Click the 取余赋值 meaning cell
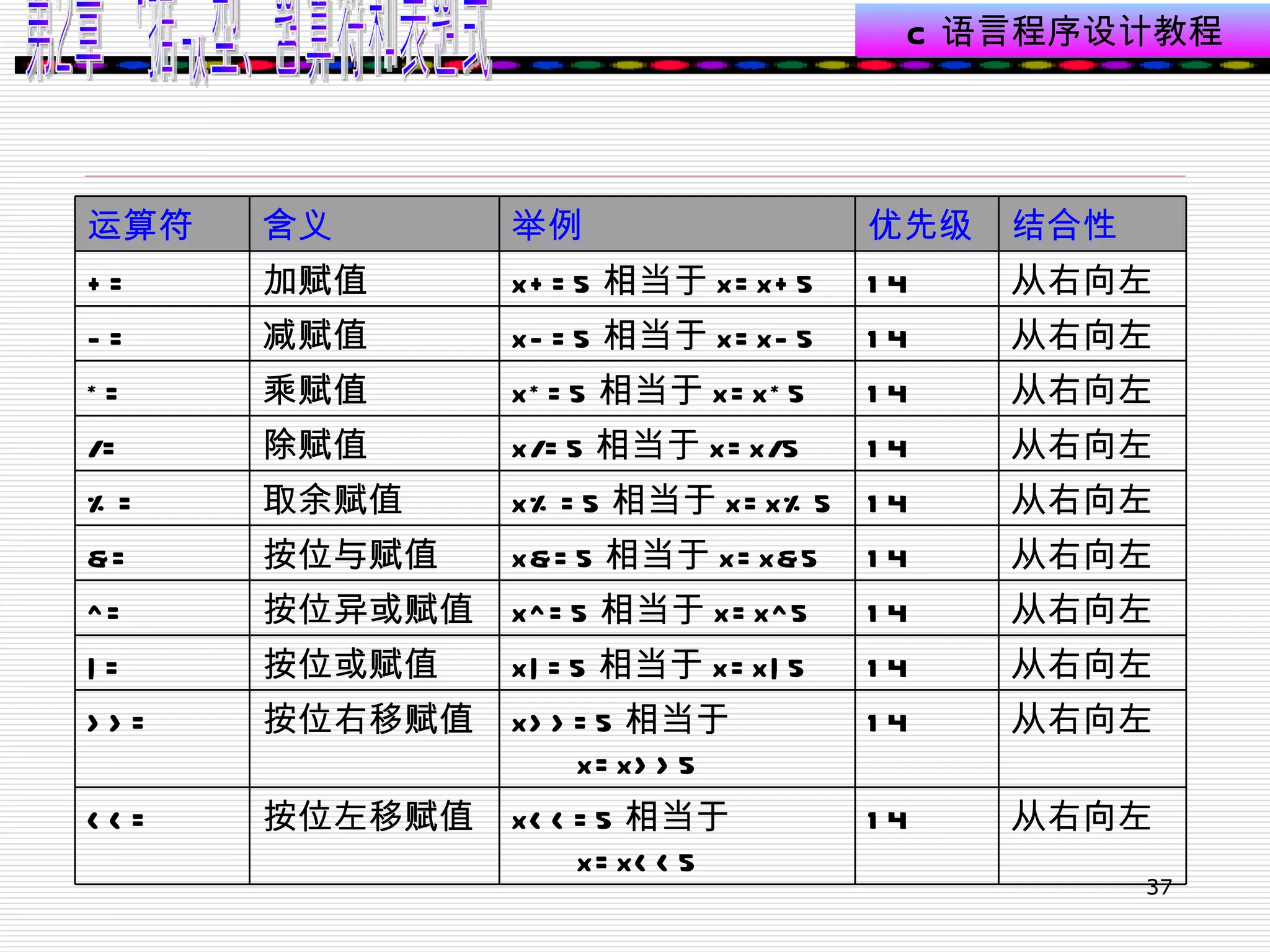The image size is (1270, 952). coord(375,498)
